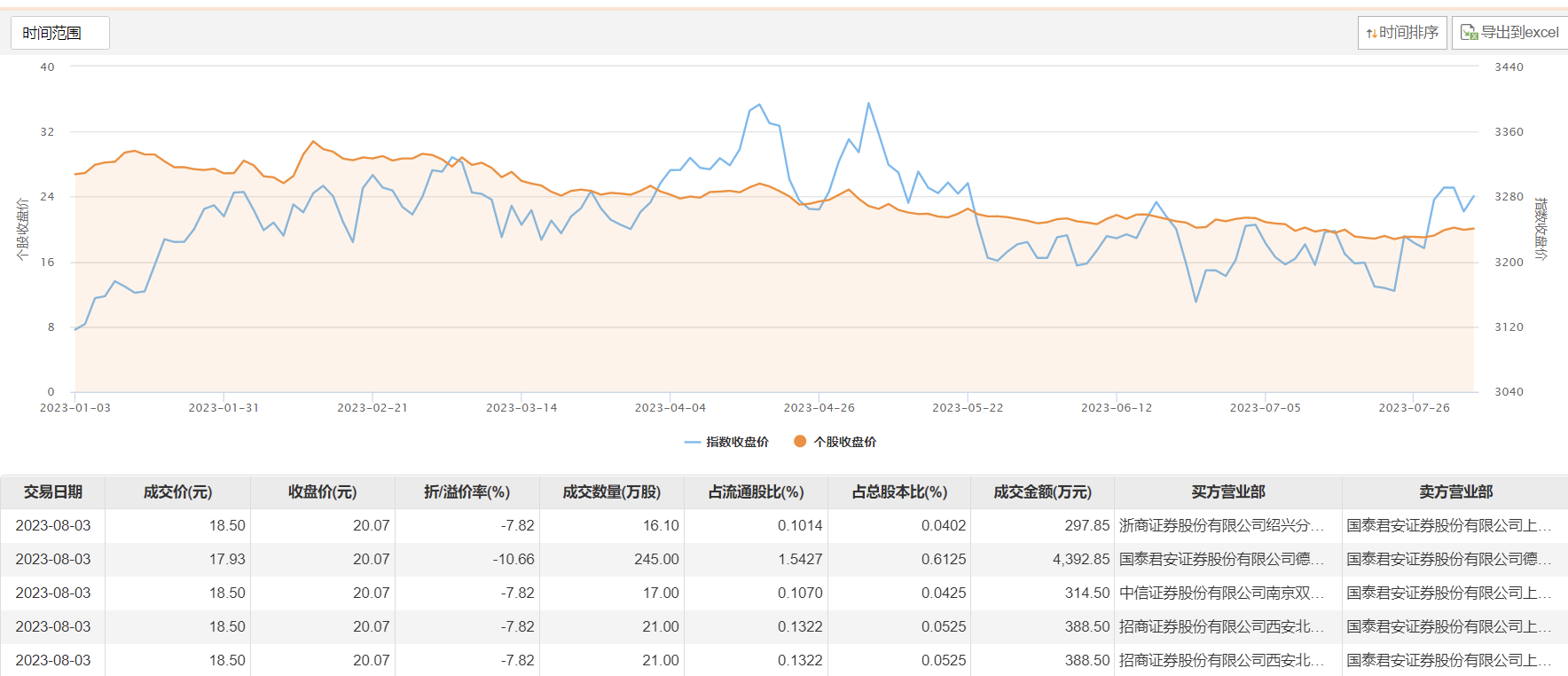Select the 成交数量(万股) column header
Viewport: 1568px width, 676px height.
(612, 491)
